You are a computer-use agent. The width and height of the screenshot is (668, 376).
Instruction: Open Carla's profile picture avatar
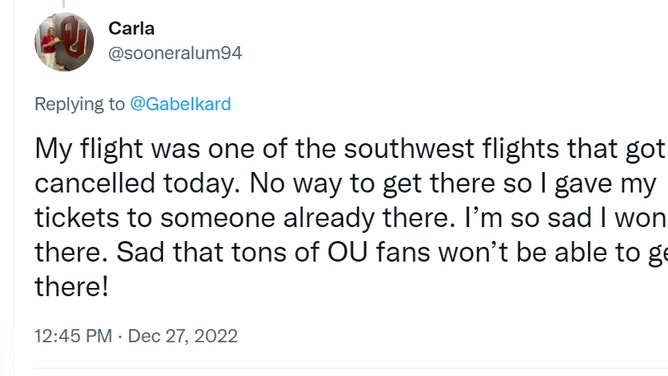point(64,42)
